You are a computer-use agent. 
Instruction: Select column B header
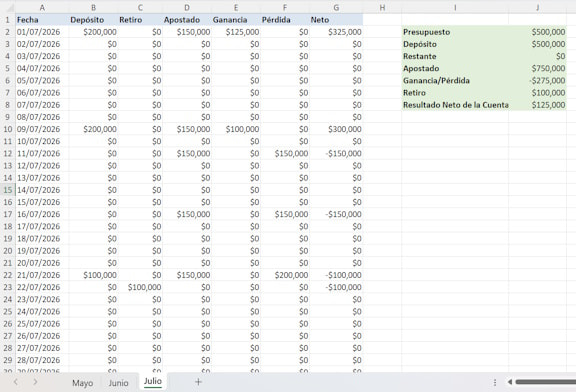coord(93,8)
